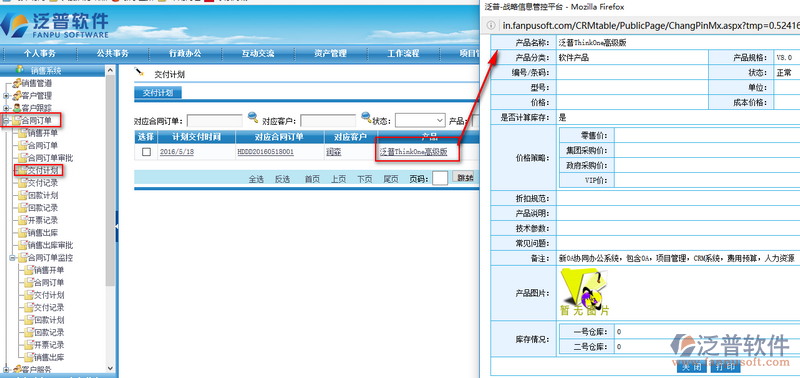Open the 行政办公 menu

pos(185,53)
